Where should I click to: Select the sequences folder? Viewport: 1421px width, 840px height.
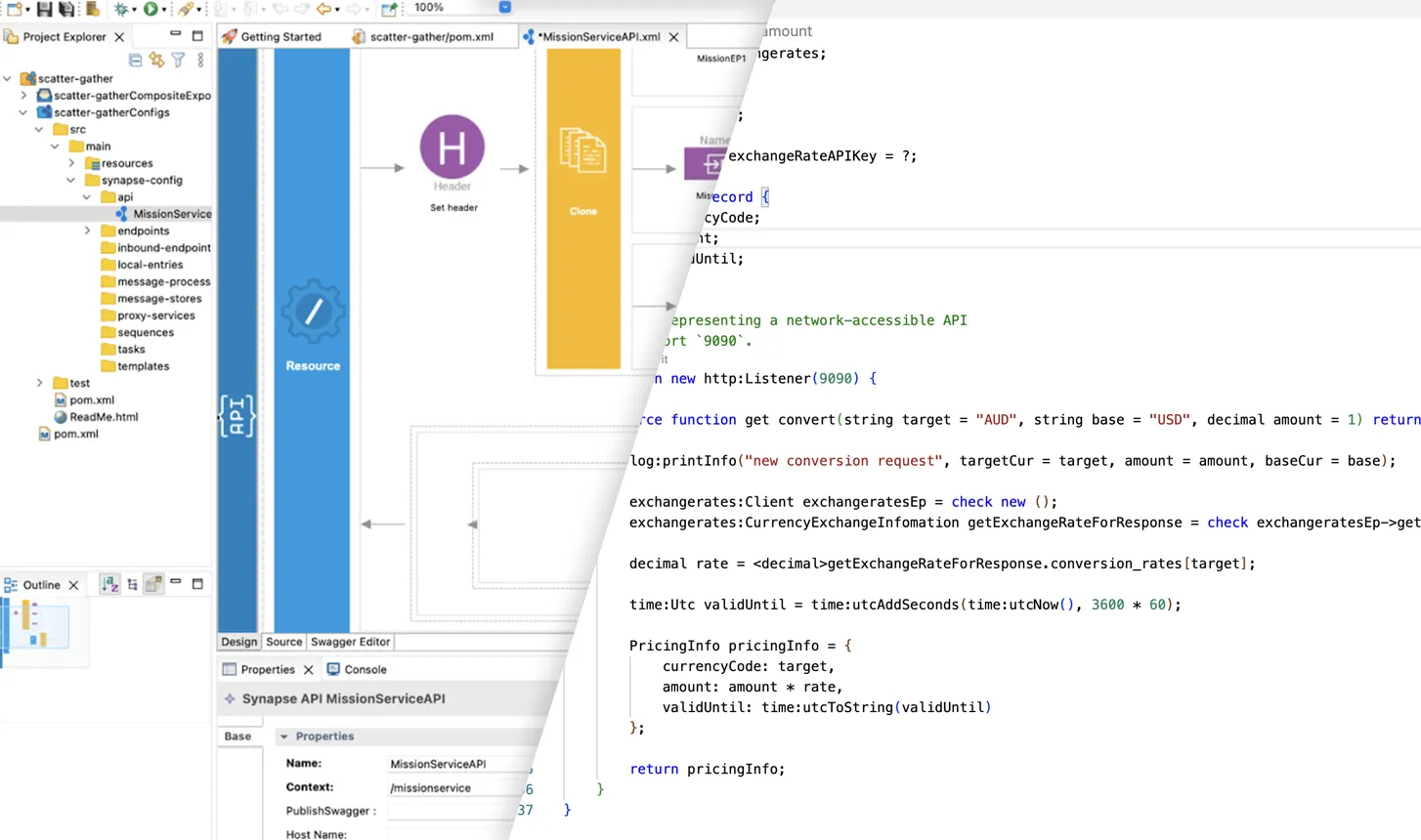pyautogui.click(x=137, y=332)
